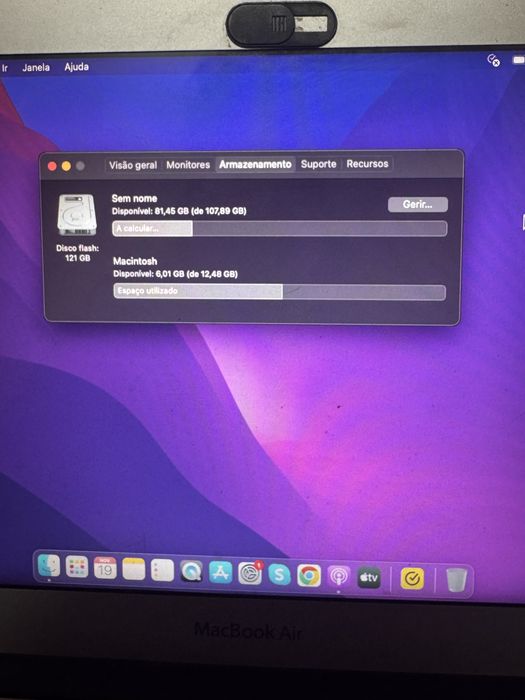Open Podcasts from the Dock

pos(339,577)
